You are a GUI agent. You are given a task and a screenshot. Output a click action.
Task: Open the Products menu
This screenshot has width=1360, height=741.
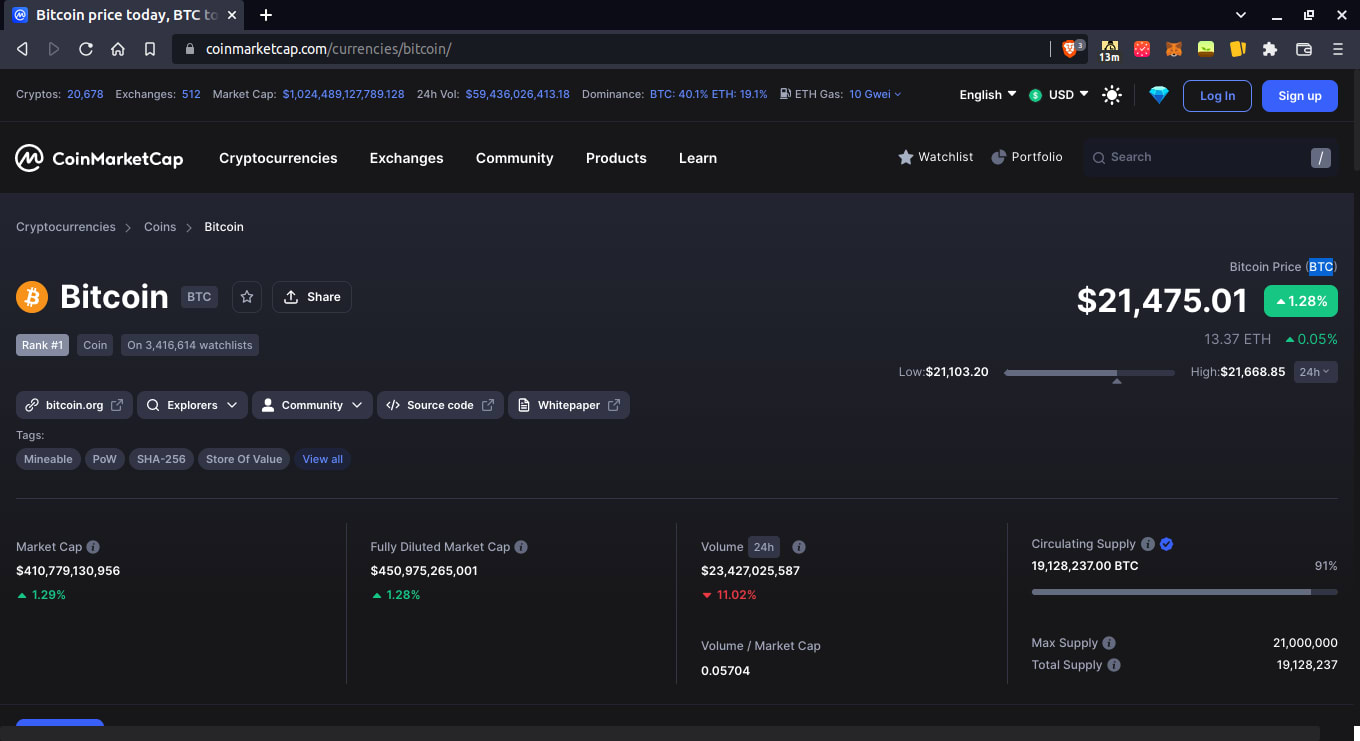(x=616, y=158)
